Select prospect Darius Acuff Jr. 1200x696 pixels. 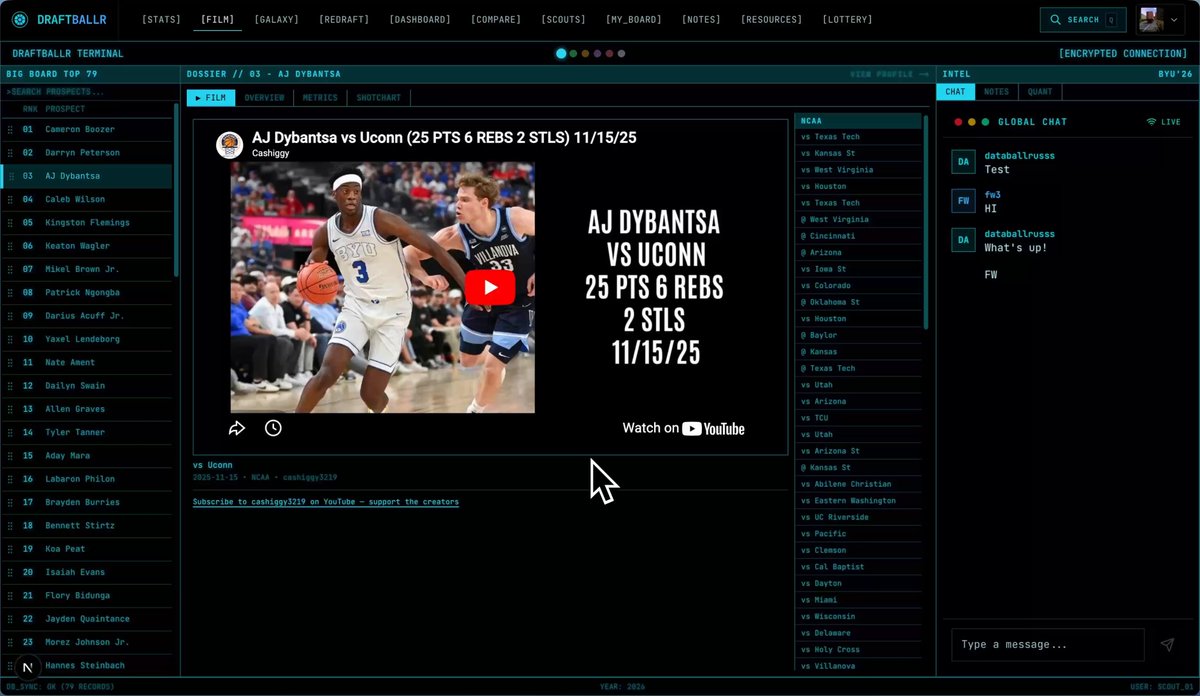88,316
